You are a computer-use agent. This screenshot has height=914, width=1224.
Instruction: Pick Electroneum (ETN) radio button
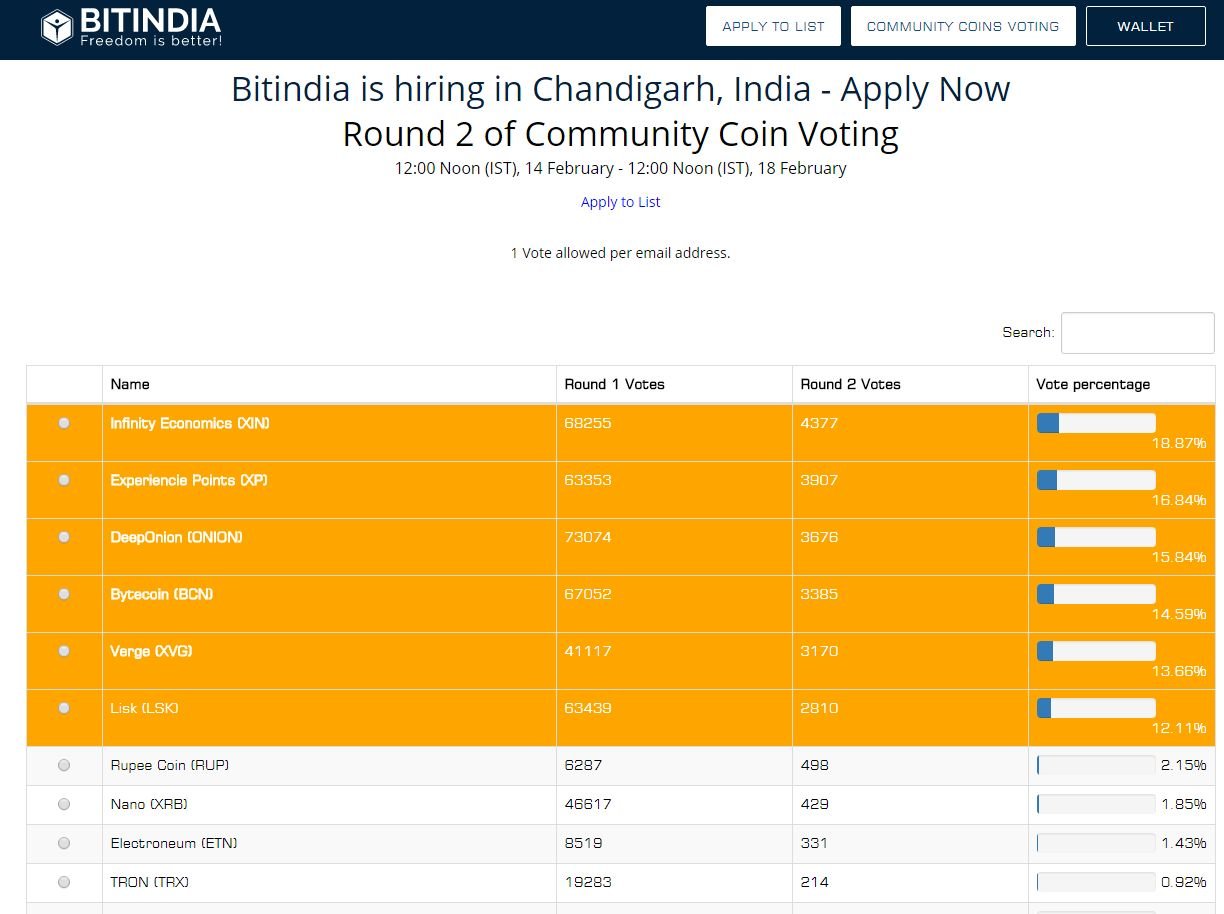coord(64,843)
